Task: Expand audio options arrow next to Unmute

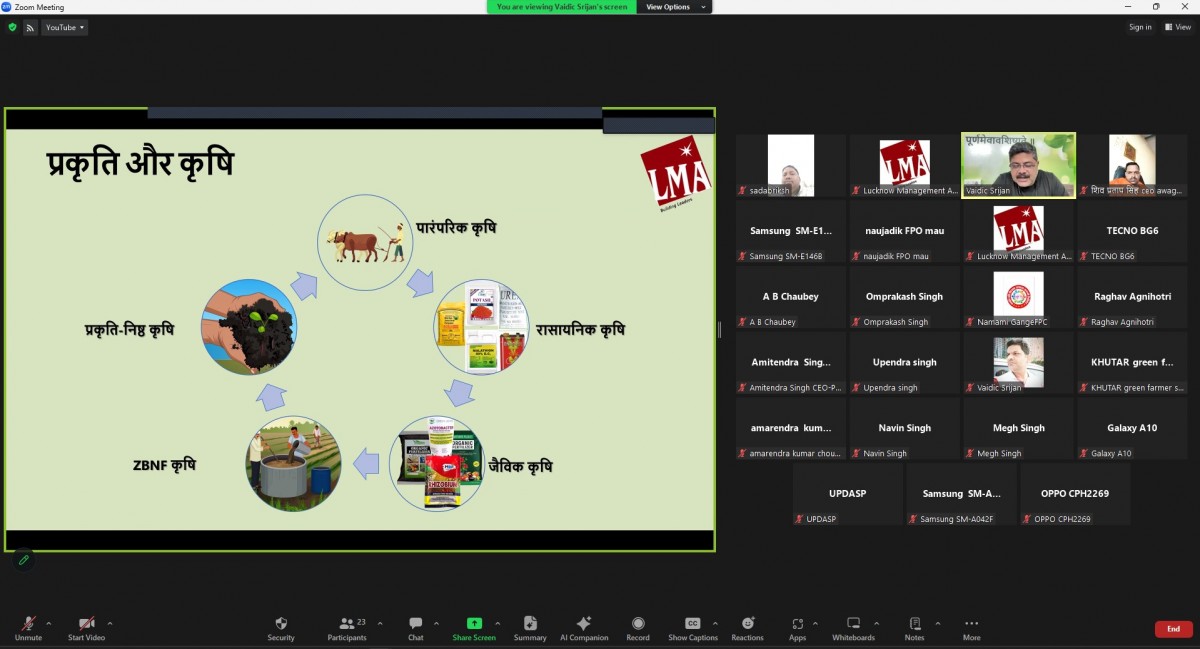Action: pos(48,623)
